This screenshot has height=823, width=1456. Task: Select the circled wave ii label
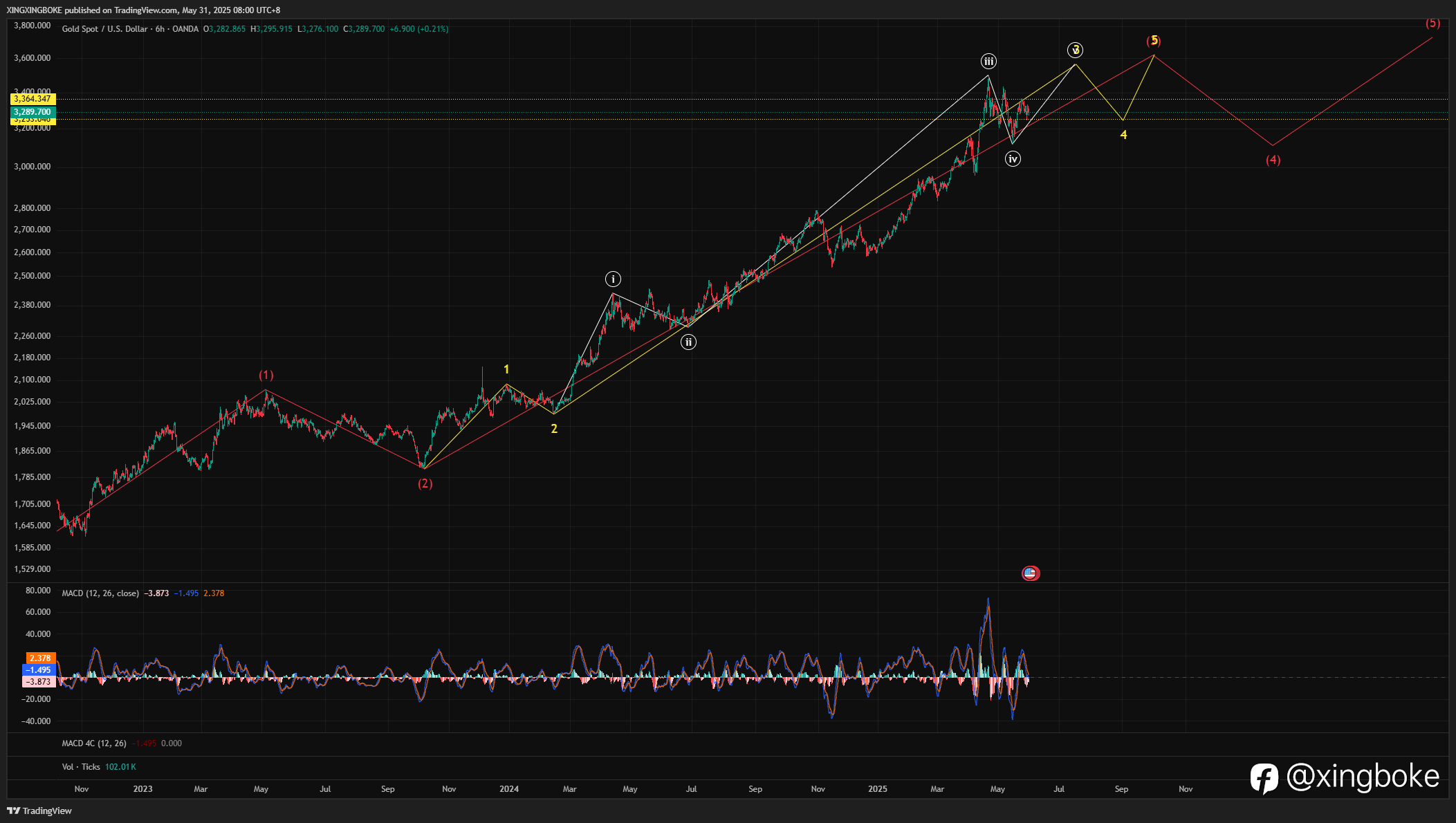click(x=688, y=342)
